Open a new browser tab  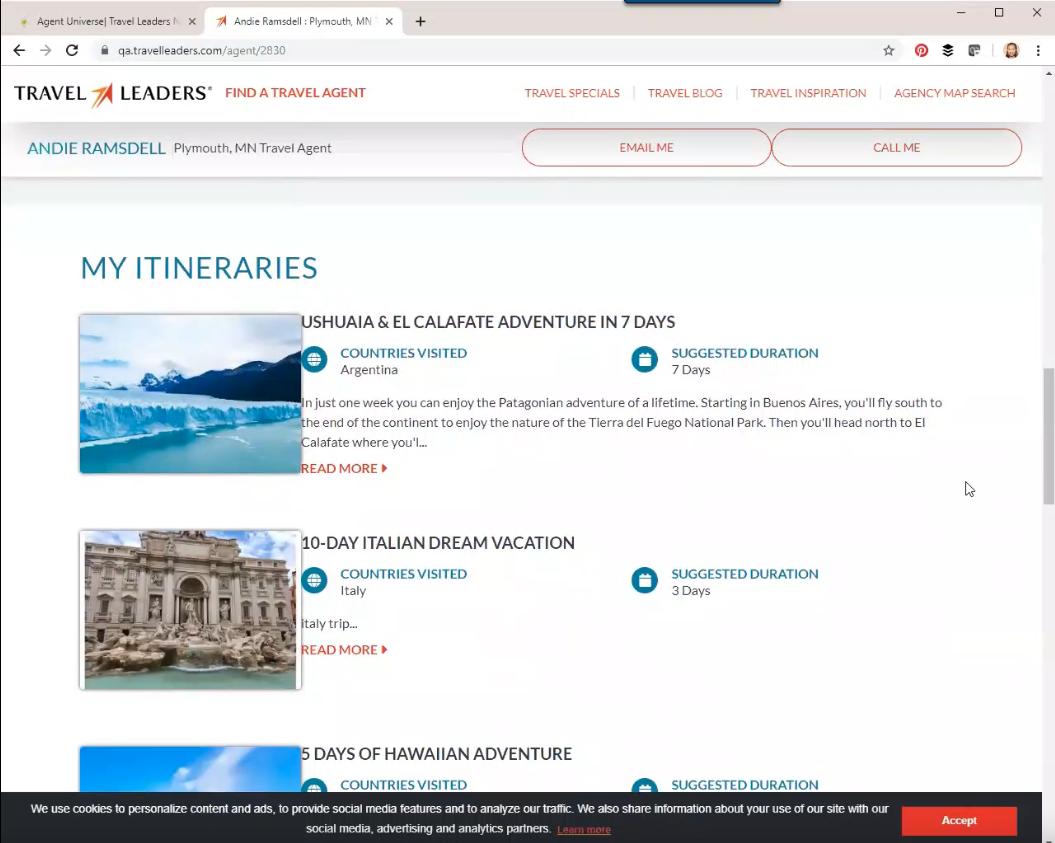(421, 22)
